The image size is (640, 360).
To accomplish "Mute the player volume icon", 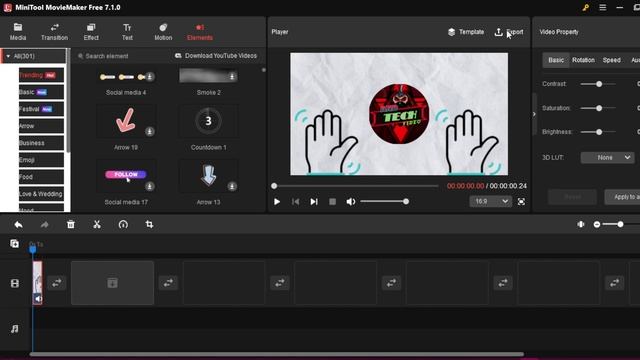I will click(351, 202).
